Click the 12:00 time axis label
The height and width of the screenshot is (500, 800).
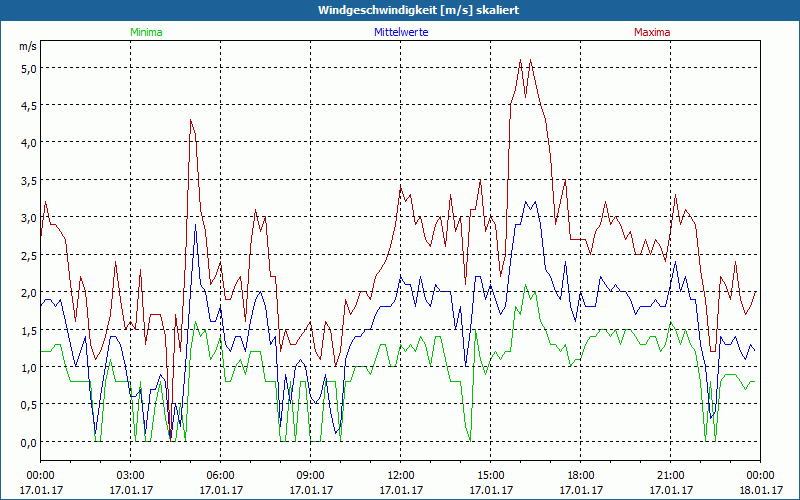(x=401, y=476)
